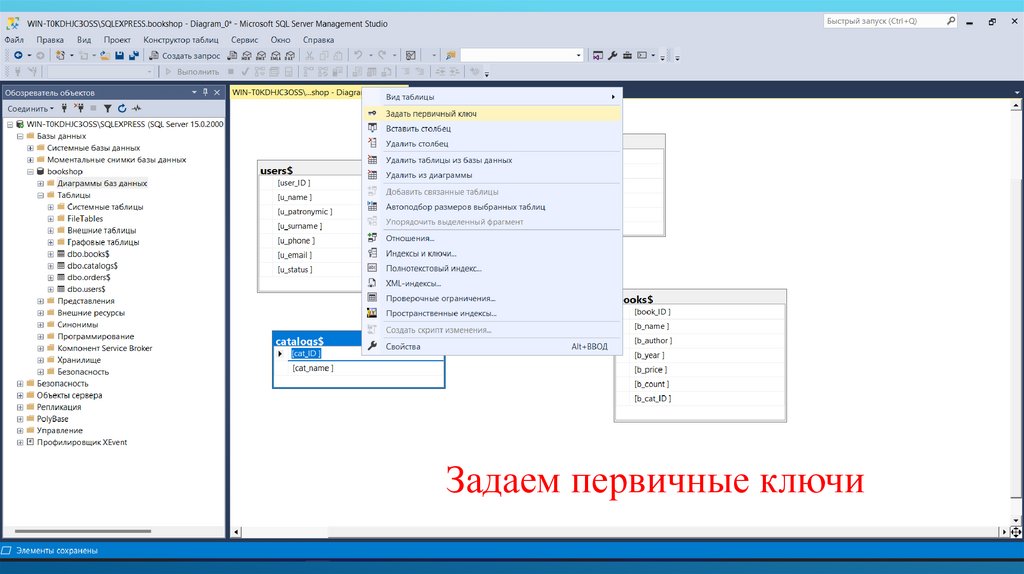Image resolution: width=1024 pixels, height=574 pixels.
Task: Select dbo.catalogs$ in the tree
Action: 92,266
